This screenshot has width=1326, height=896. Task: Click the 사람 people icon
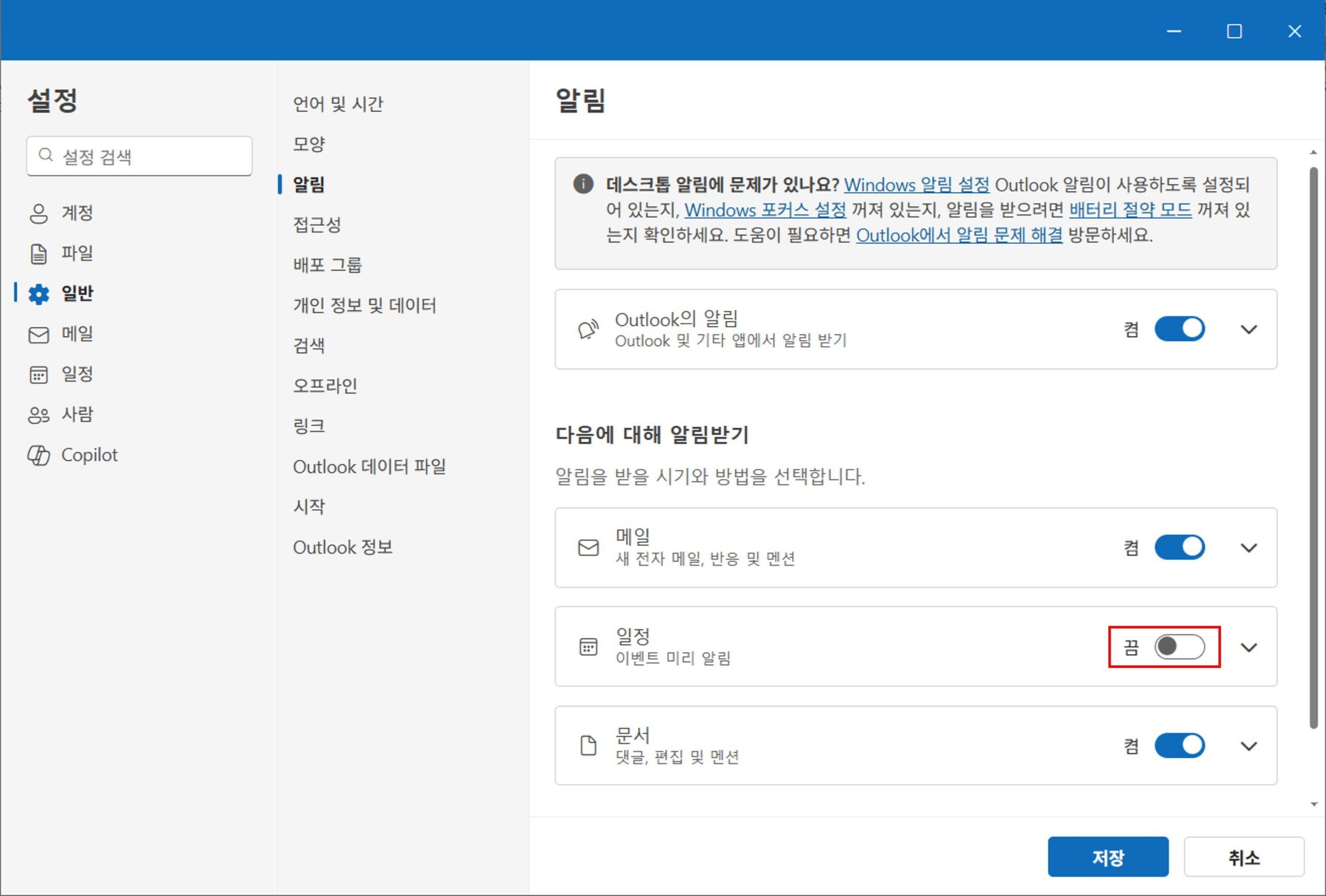(x=38, y=415)
